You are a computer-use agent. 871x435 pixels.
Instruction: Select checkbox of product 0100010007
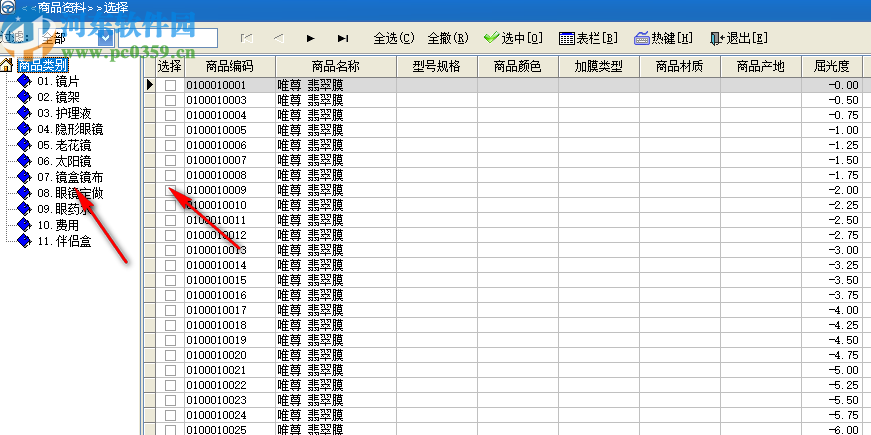[171, 160]
